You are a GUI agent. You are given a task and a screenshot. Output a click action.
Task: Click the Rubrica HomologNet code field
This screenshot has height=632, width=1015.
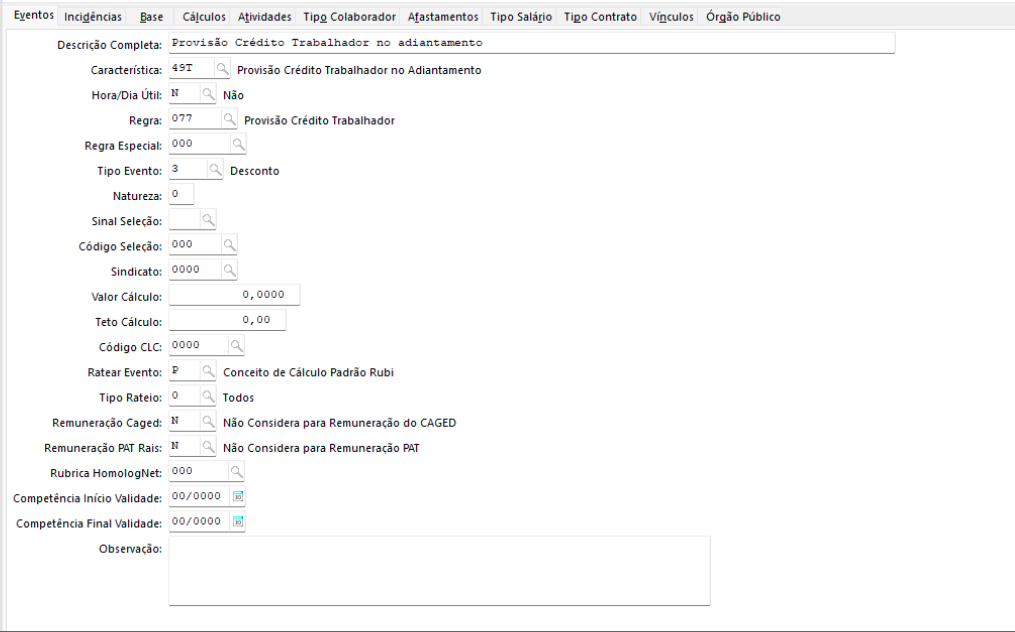click(x=199, y=472)
